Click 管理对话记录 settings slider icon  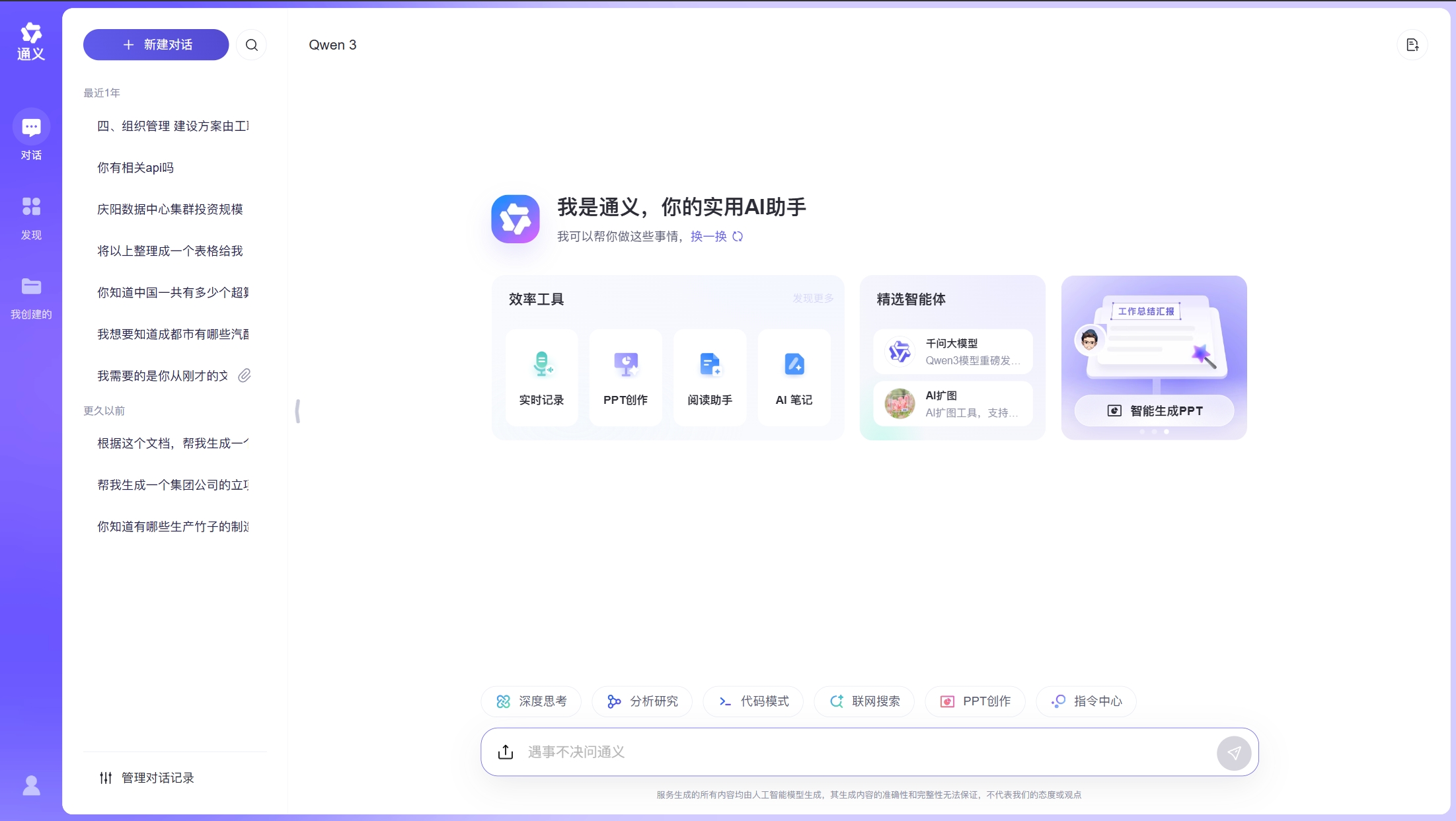(x=106, y=778)
